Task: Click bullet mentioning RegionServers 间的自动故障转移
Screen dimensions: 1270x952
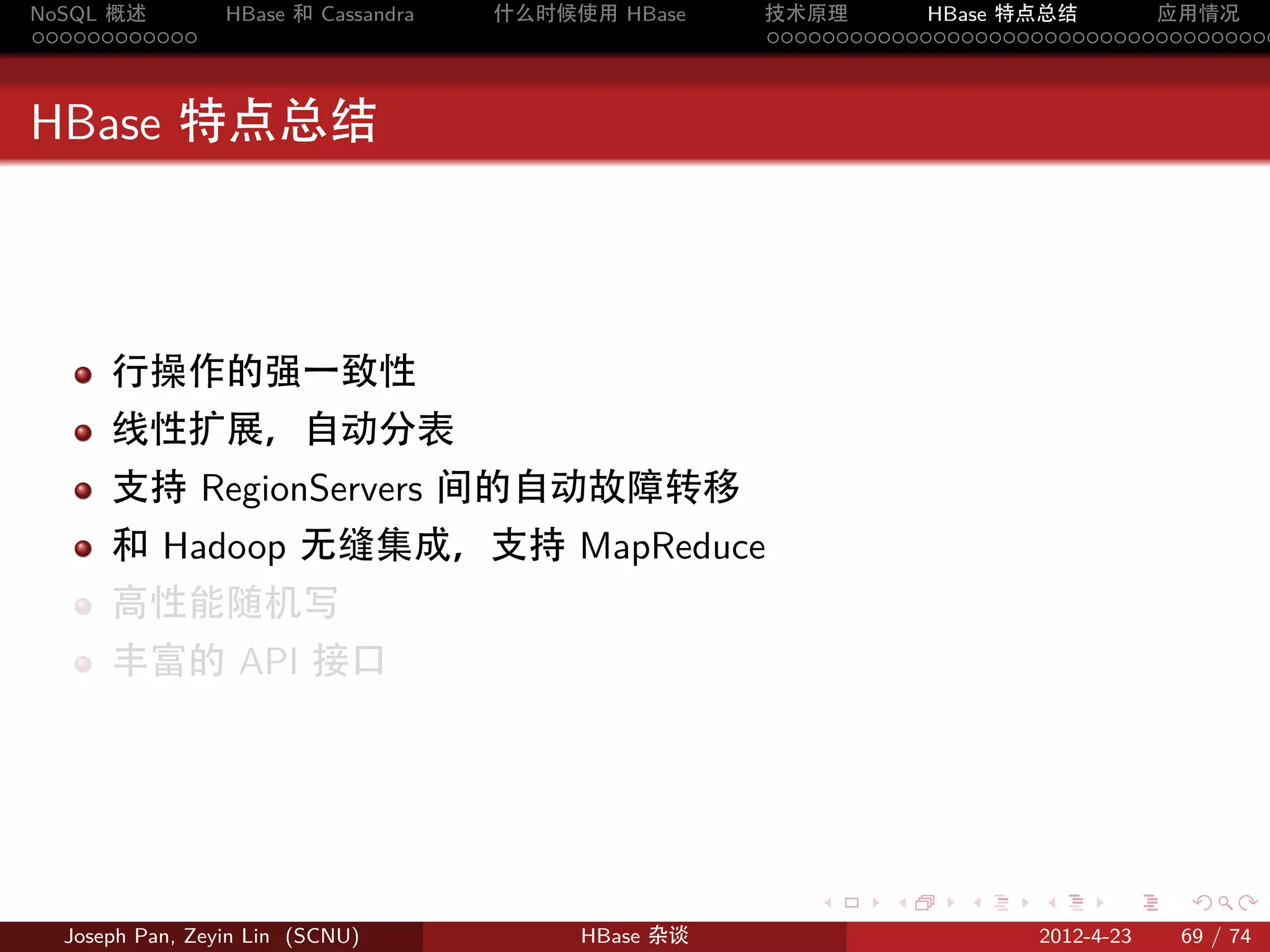Action: (x=427, y=487)
